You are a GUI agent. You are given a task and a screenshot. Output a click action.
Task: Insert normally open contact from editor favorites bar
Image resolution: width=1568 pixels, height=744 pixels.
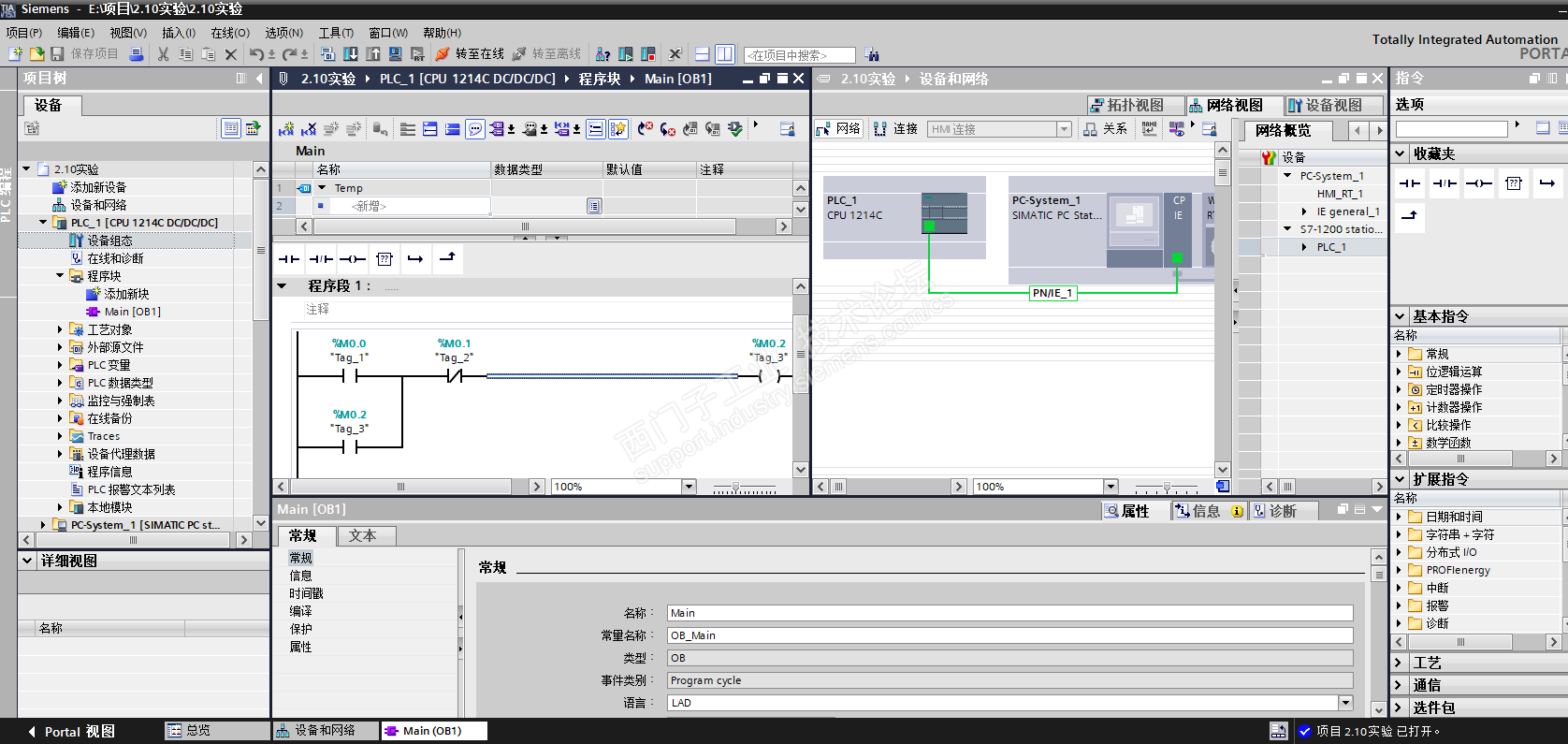290,259
